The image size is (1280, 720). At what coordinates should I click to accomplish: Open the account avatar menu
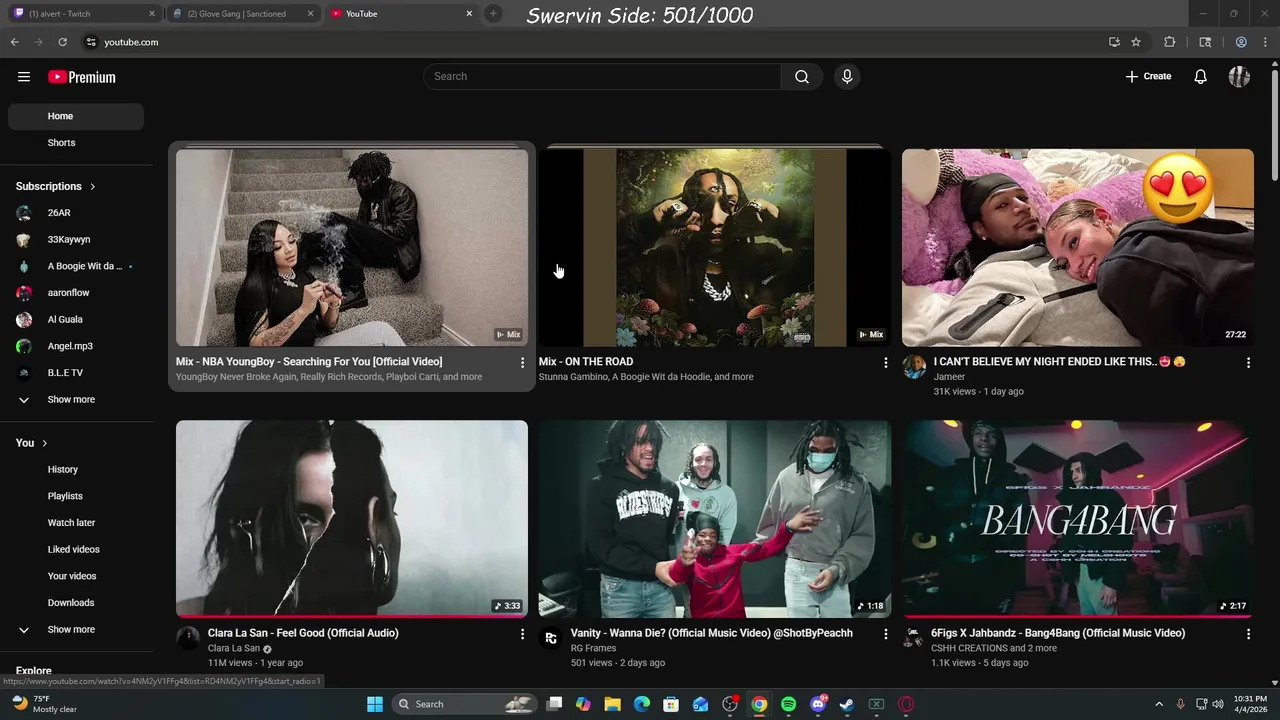(x=1240, y=77)
